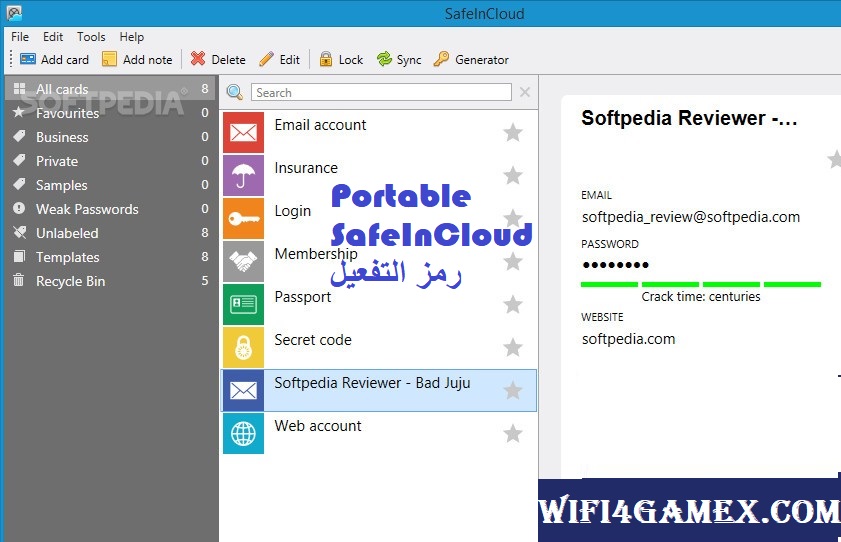The image size is (841, 542).
Task: Favourite the Email account card star
Action: point(513,132)
